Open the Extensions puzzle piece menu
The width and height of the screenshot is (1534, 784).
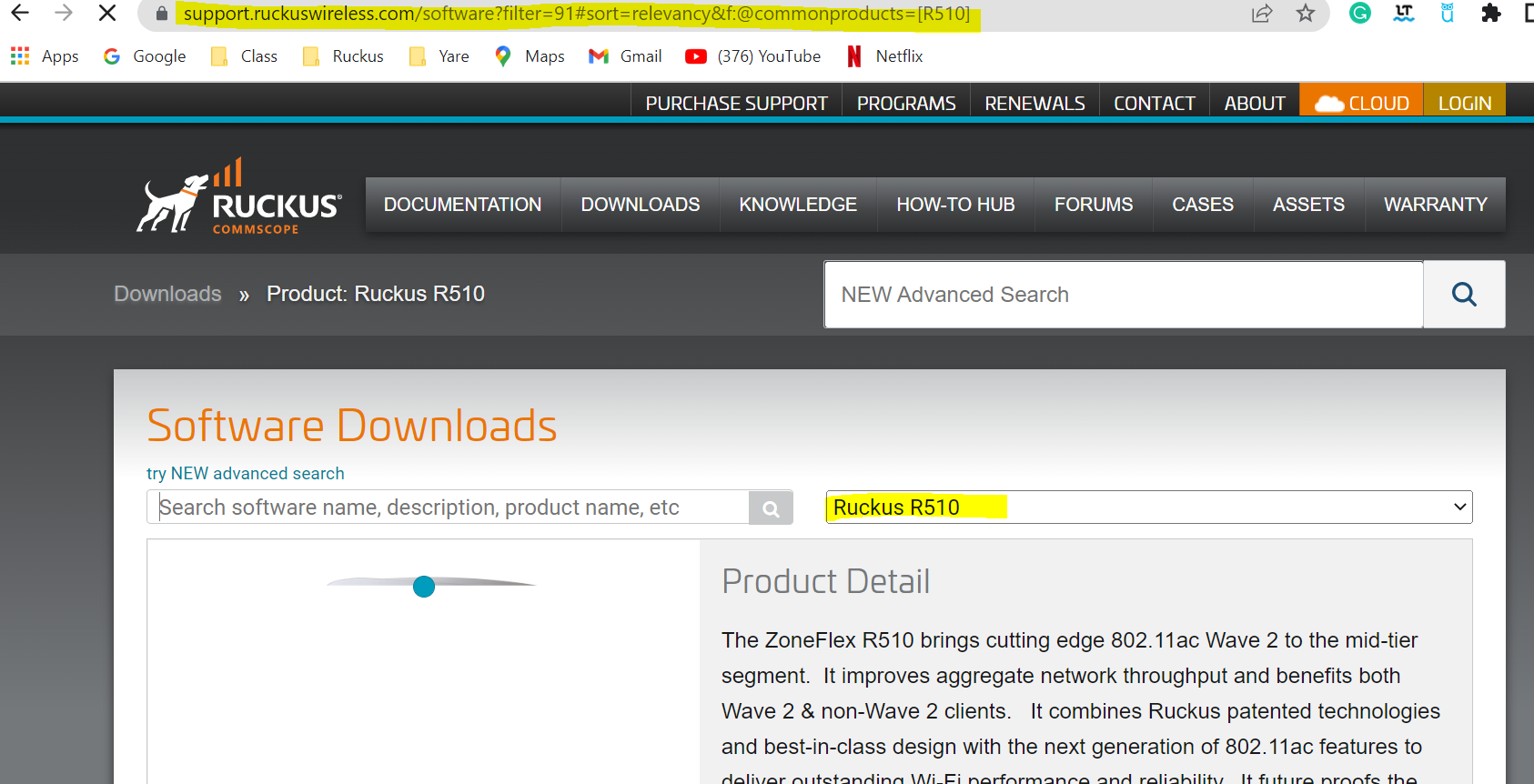pyautogui.click(x=1491, y=13)
